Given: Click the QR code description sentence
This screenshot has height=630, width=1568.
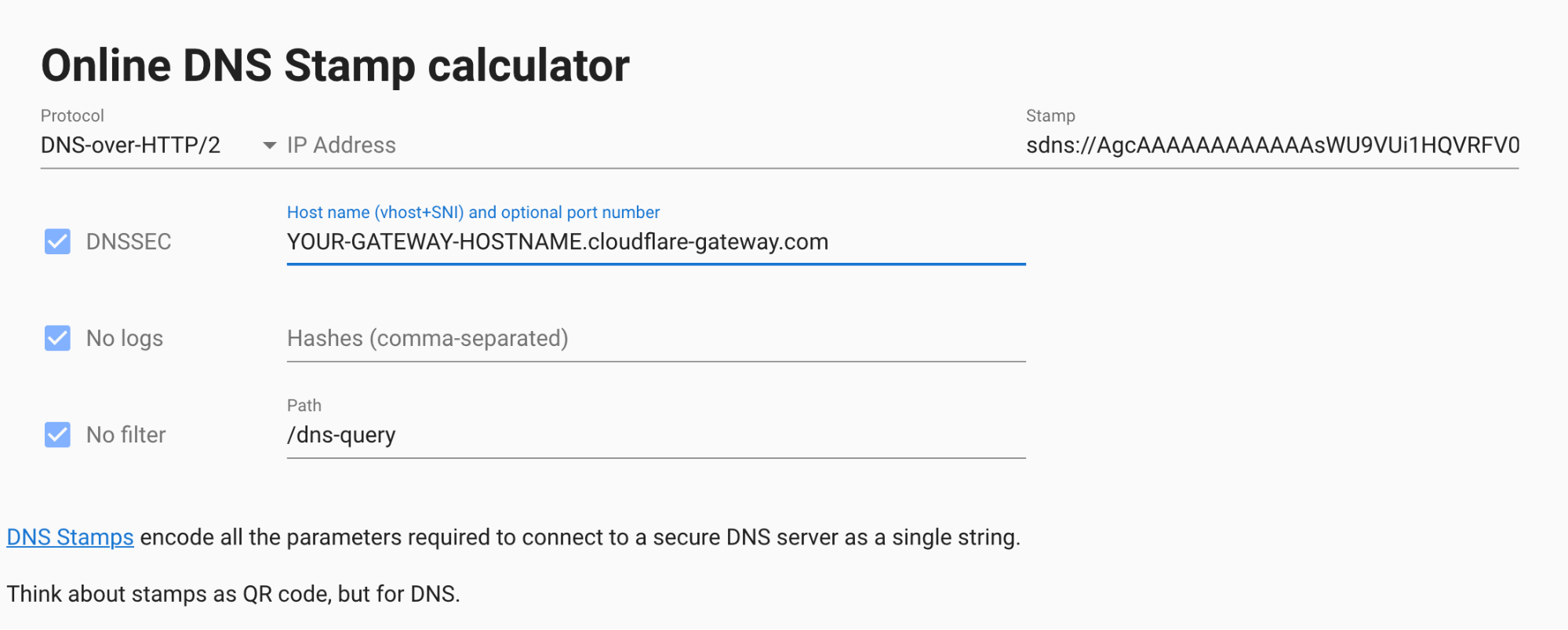Looking at the screenshot, I should pos(233,594).
